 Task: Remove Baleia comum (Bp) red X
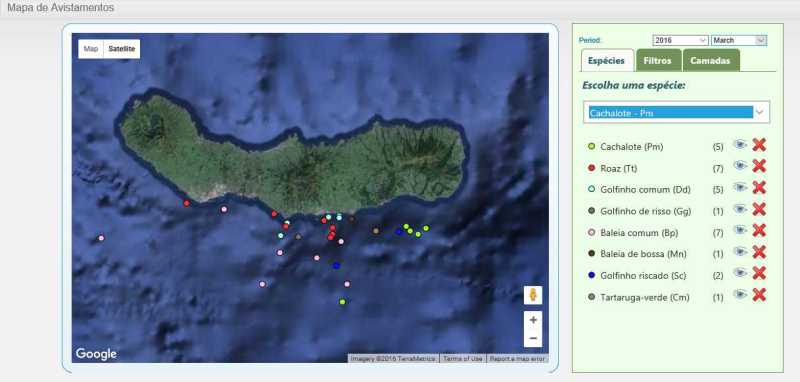pos(759,231)
